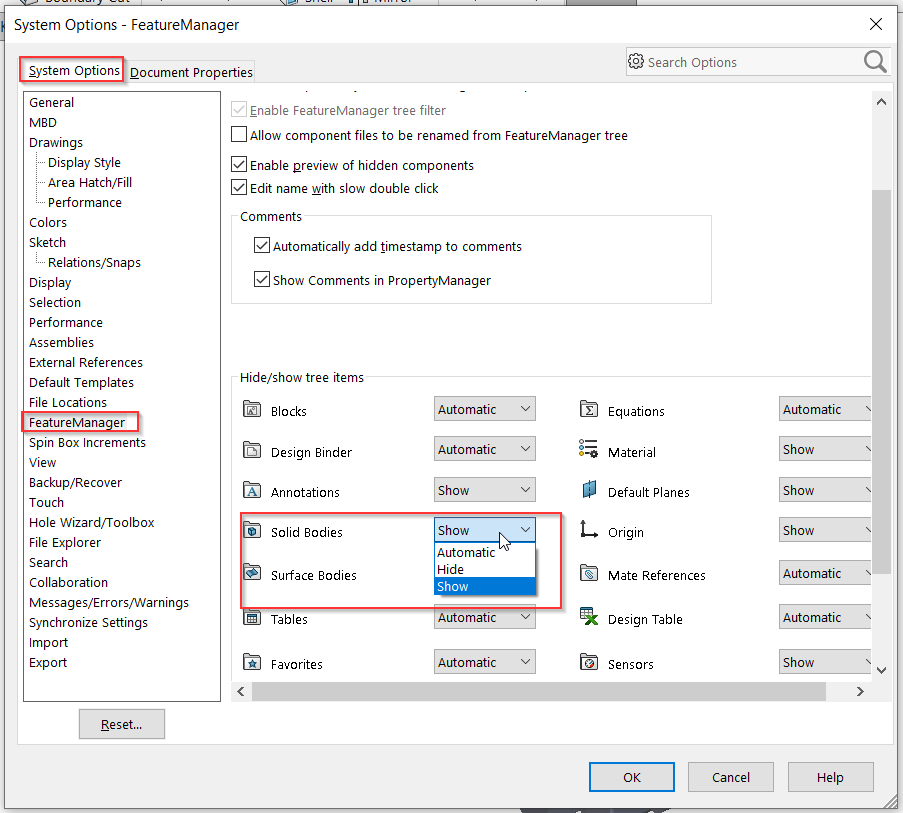Choose Hide in the Solid Bodies dropdown list
903x813 pixels.
click(451, 569)
